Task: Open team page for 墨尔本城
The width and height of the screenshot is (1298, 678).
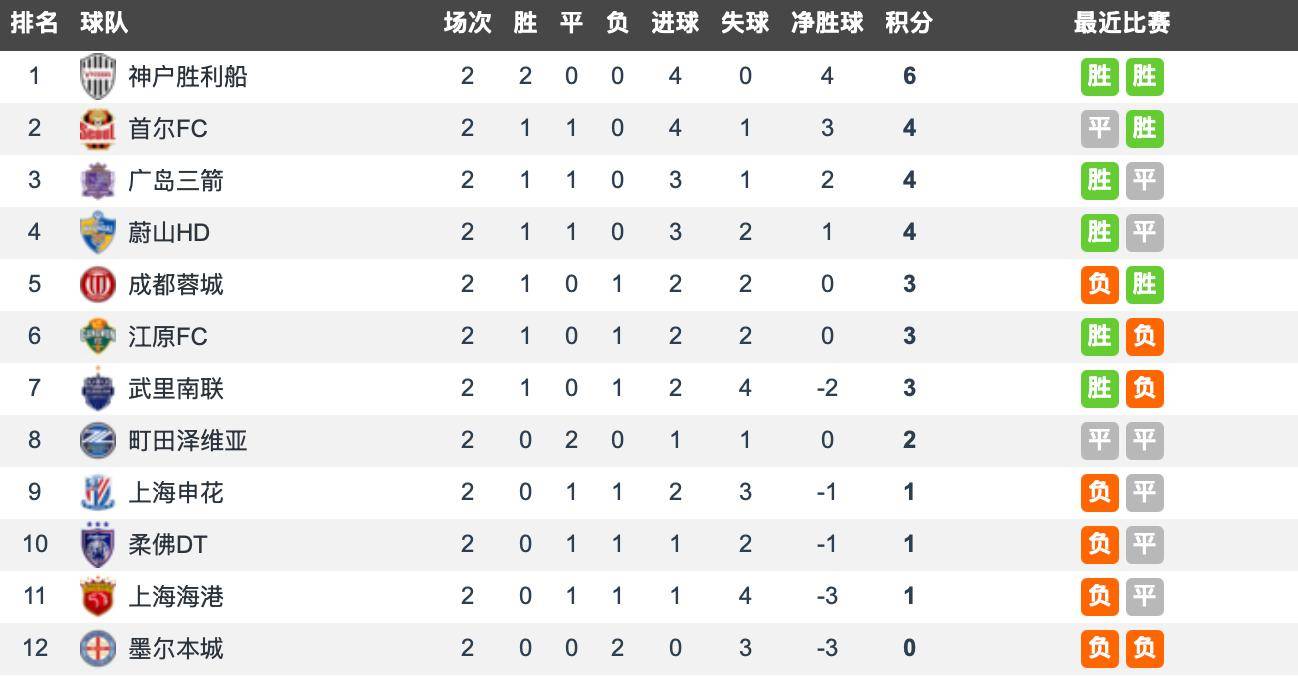Action: [176, 649]
